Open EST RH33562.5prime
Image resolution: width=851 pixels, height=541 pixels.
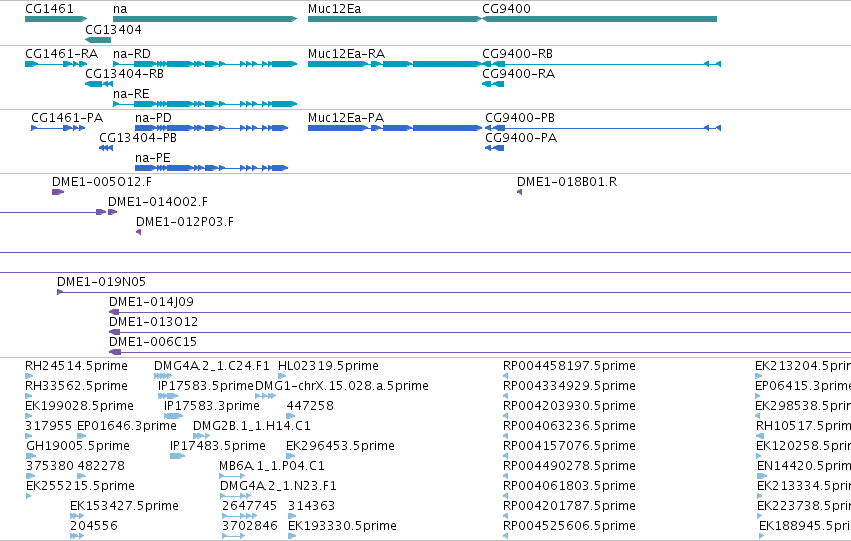(x=77, y=386)
